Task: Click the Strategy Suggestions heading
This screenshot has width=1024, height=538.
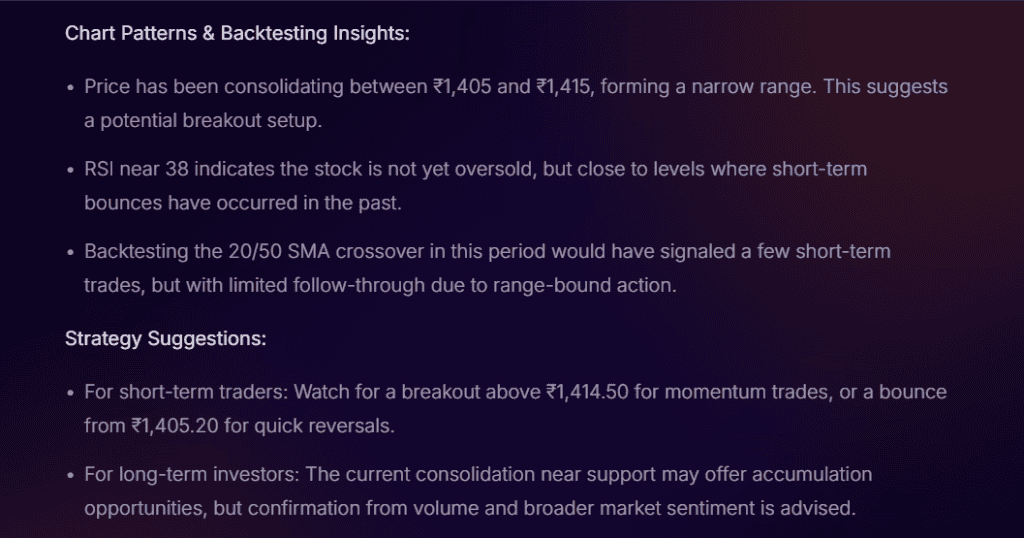Action: (166, 339)
